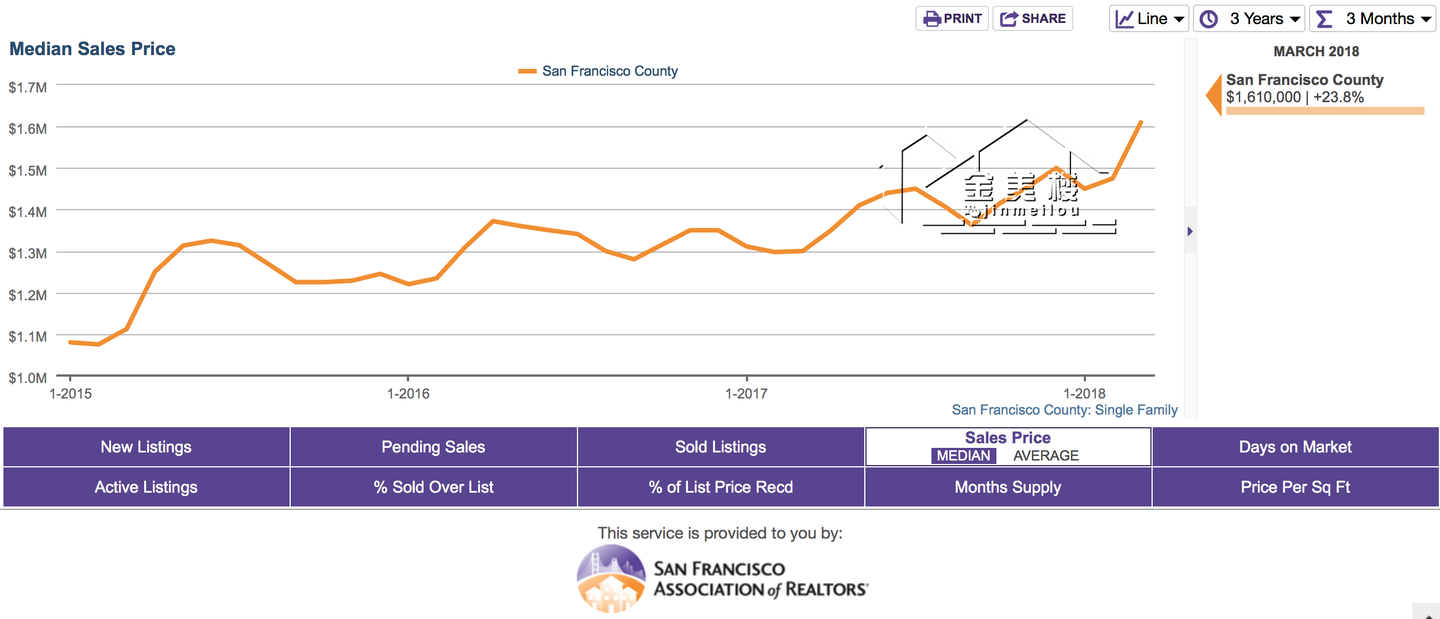The height and width of the screenshot is (619, 1440).
Task: Click the sigma rolling-average icon
Action: tap(1325, 19)
